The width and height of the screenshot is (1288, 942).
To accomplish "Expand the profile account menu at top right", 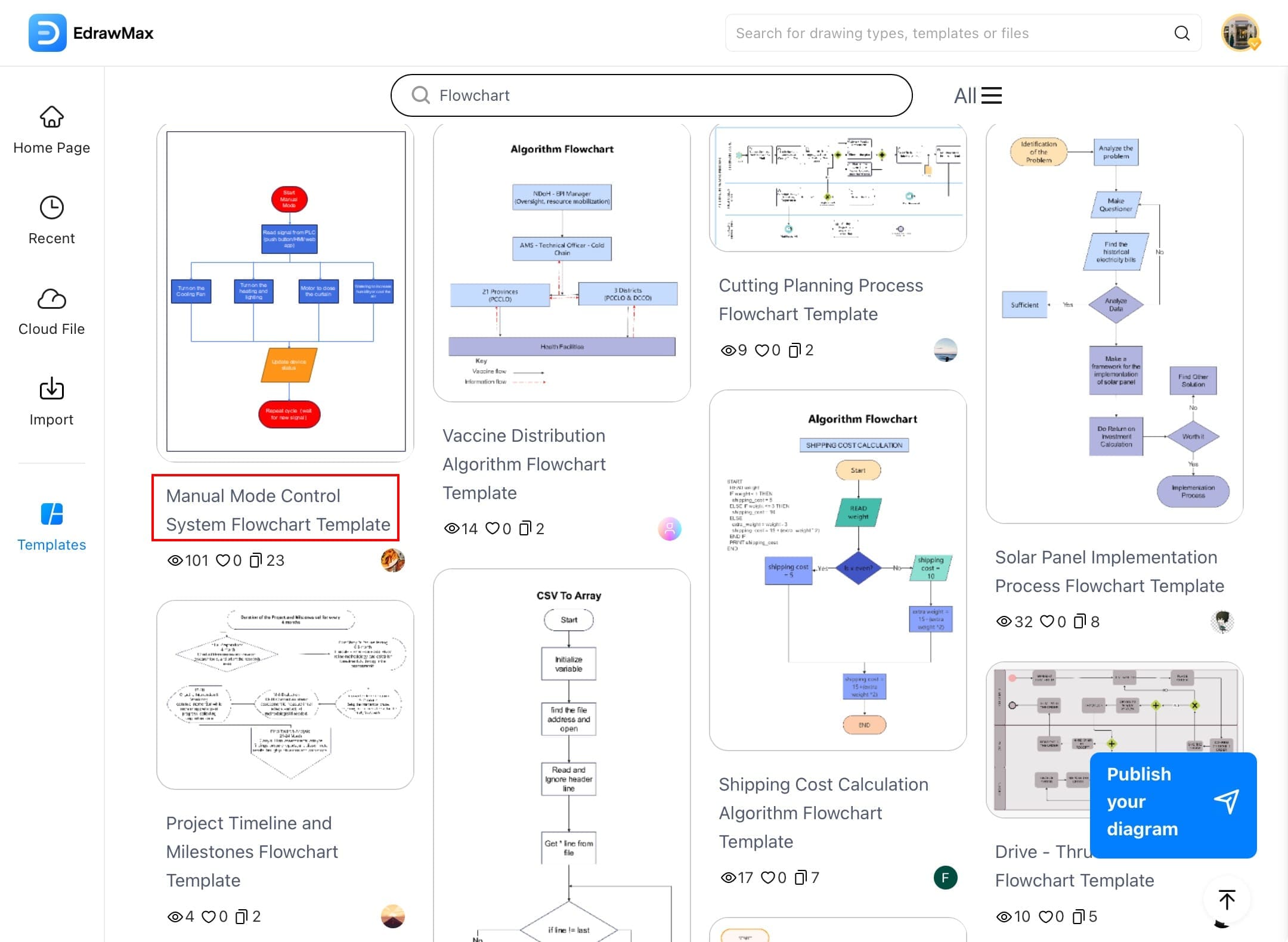I will [x=1240, y=33].
